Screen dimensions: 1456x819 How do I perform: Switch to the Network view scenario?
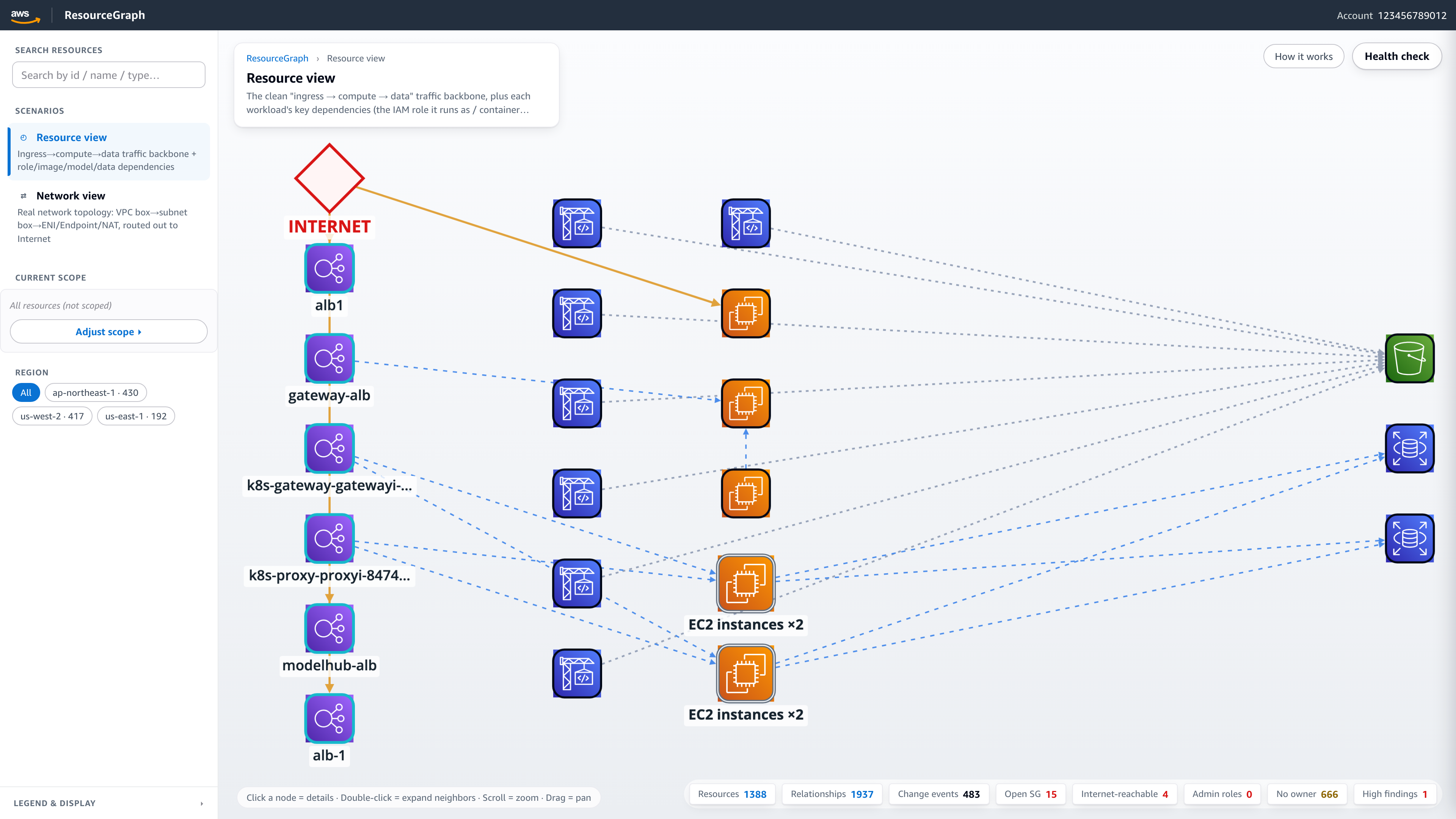[x=108, y=217]
